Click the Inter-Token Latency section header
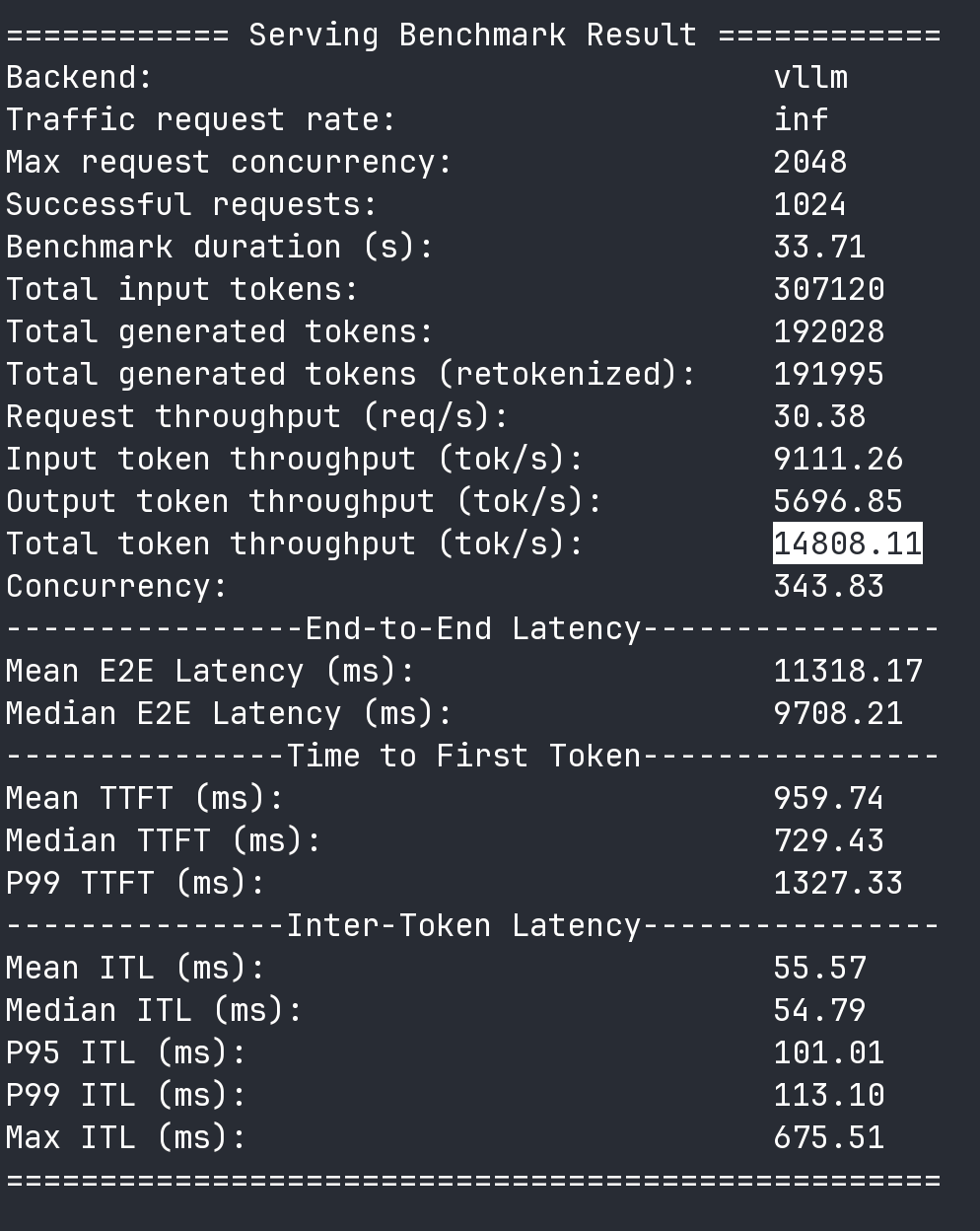Screen dimensions: 980x1231 463,925
